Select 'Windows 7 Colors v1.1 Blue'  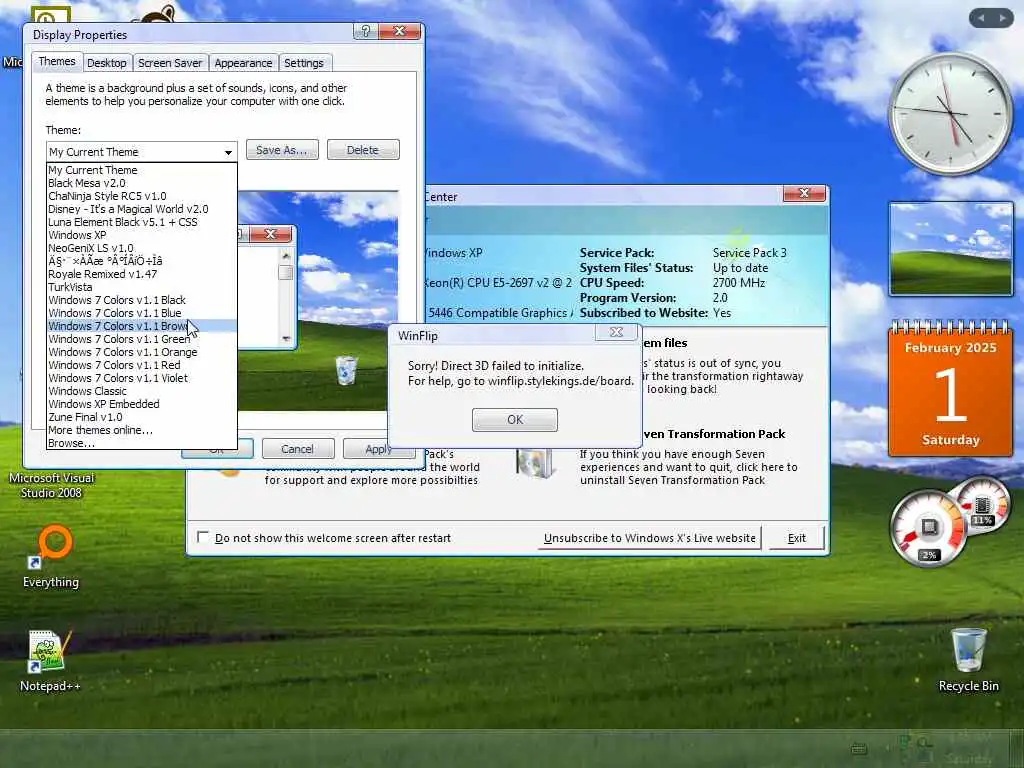tap(141, 313)
